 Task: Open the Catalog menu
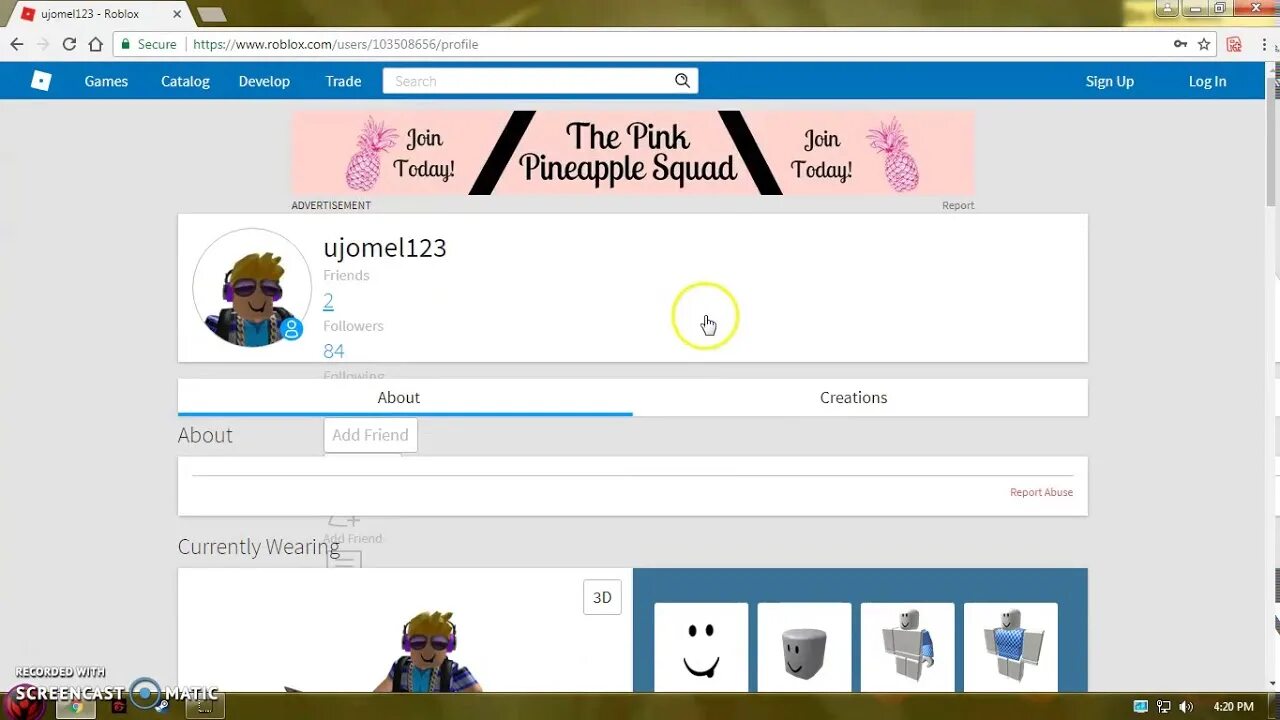pos(185,81)
